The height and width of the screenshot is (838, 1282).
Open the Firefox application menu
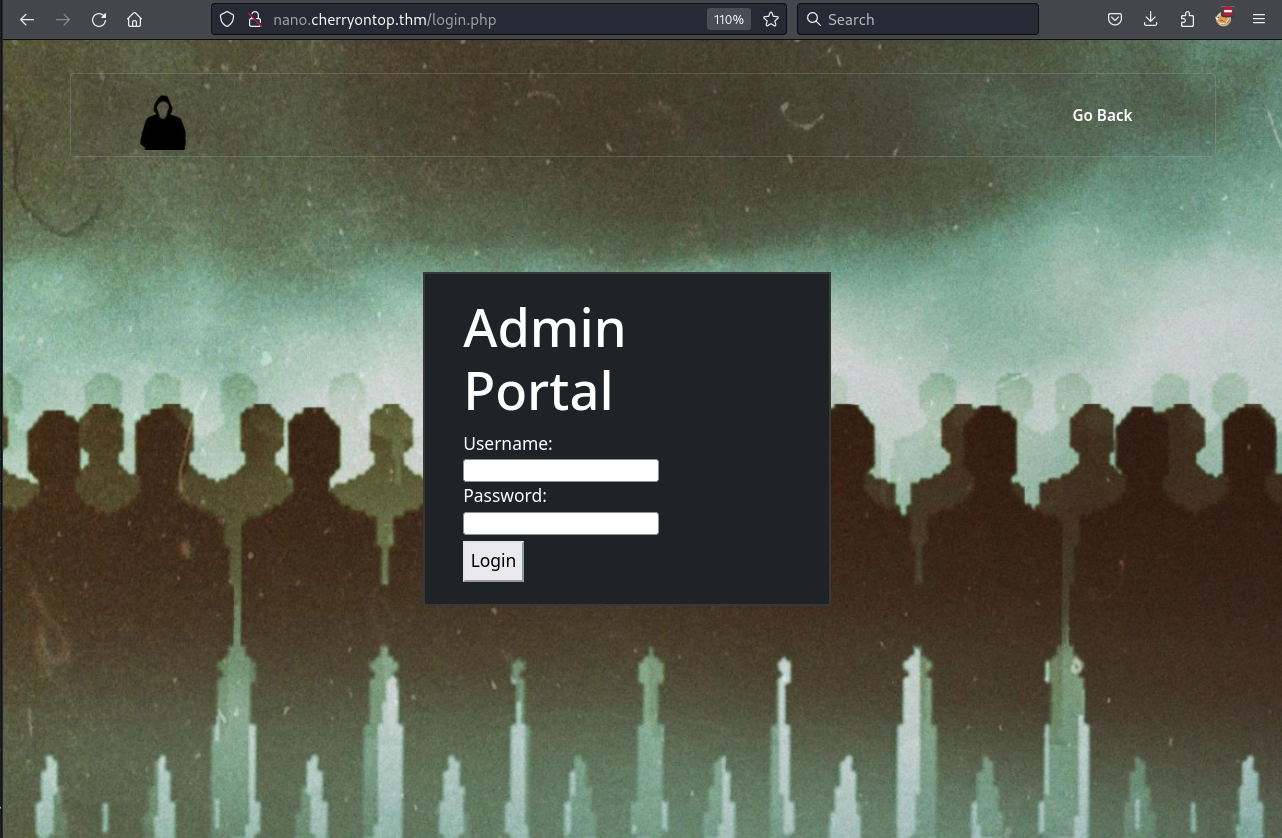tap(1259, 19)
